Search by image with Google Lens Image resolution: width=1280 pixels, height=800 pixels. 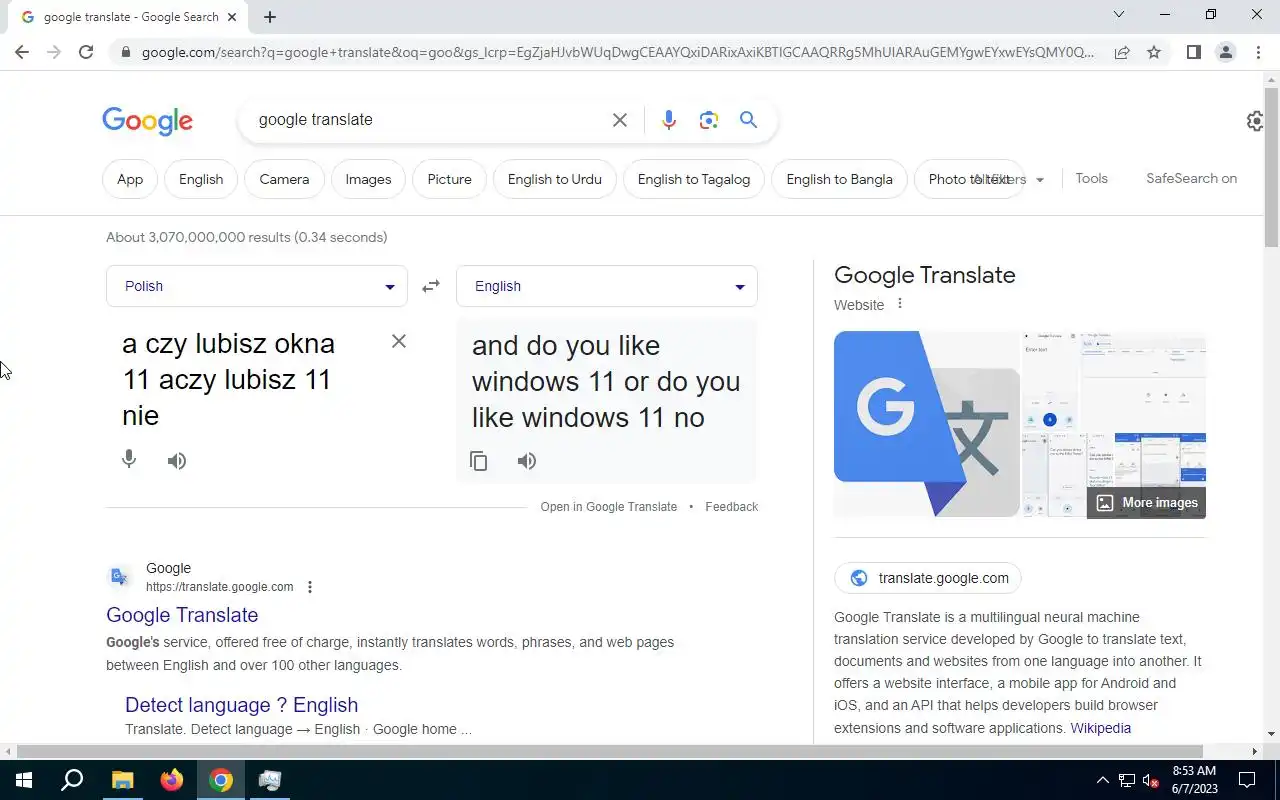pyautogui.click(x=709, y=120)
